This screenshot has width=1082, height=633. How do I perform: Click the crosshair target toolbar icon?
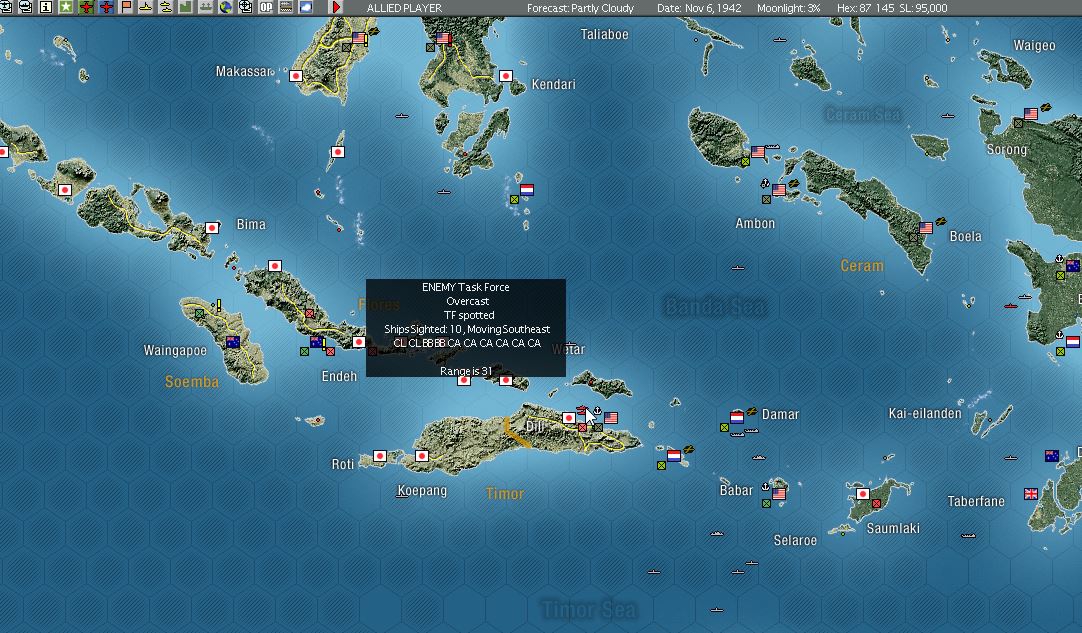click(246, 8)
